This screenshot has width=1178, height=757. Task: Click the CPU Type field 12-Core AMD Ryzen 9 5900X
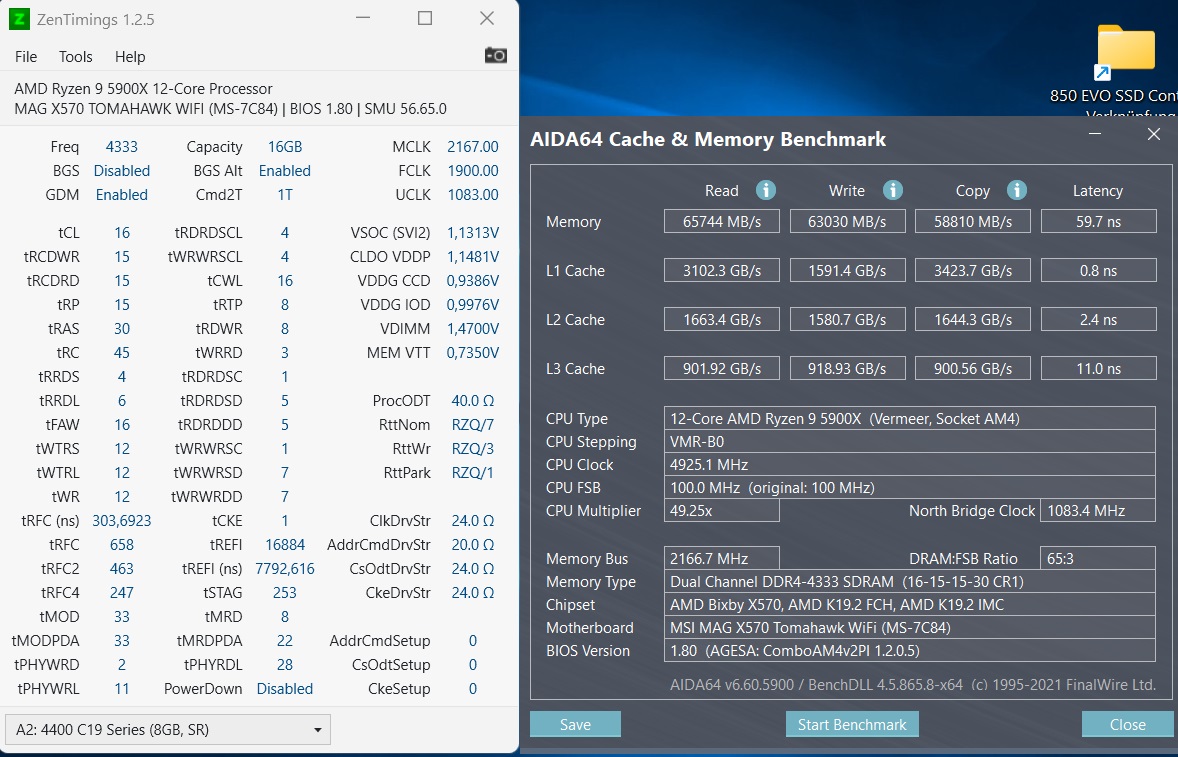point(910,418)
